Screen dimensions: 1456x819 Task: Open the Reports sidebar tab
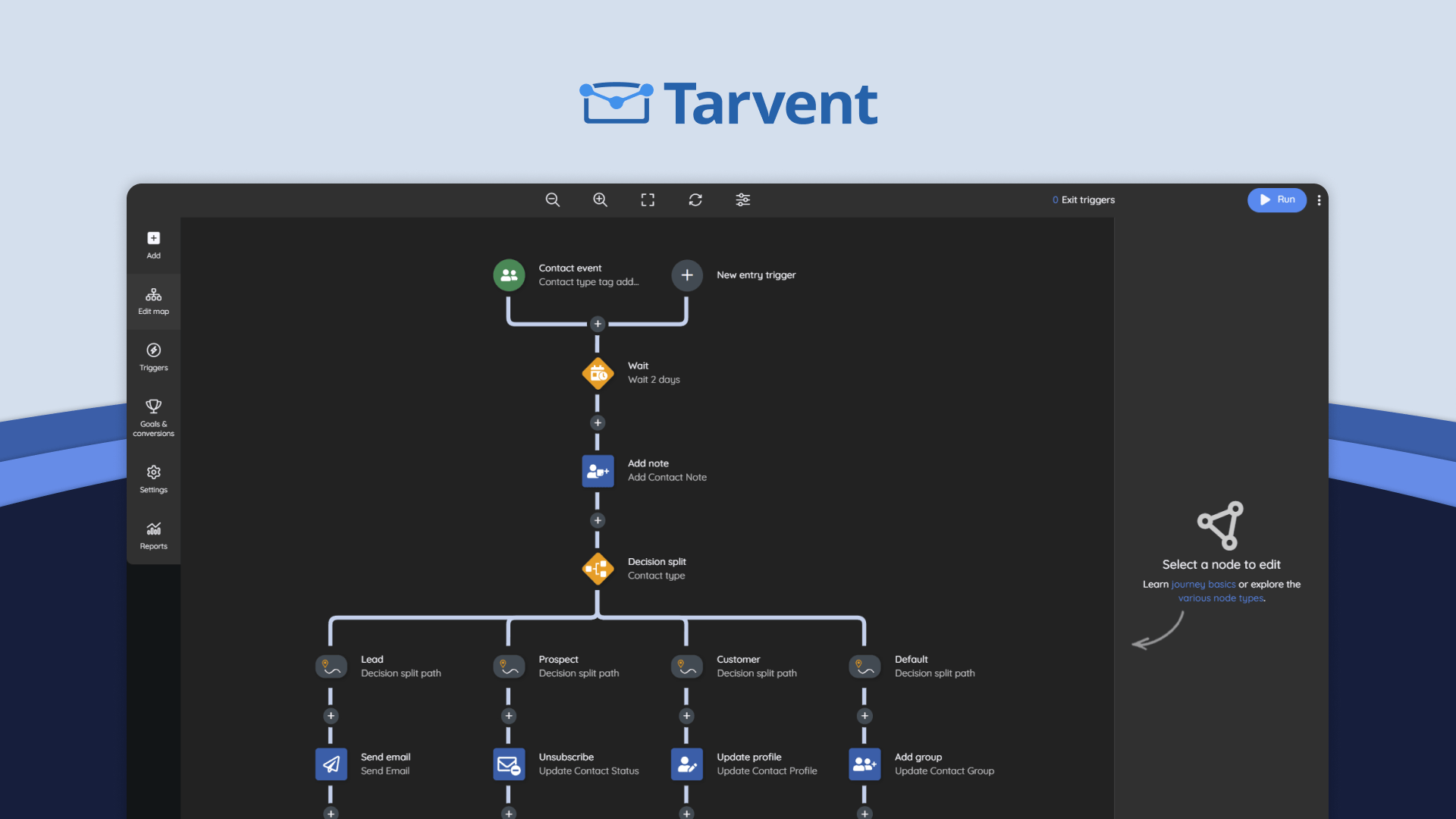(x=153, y=535)
